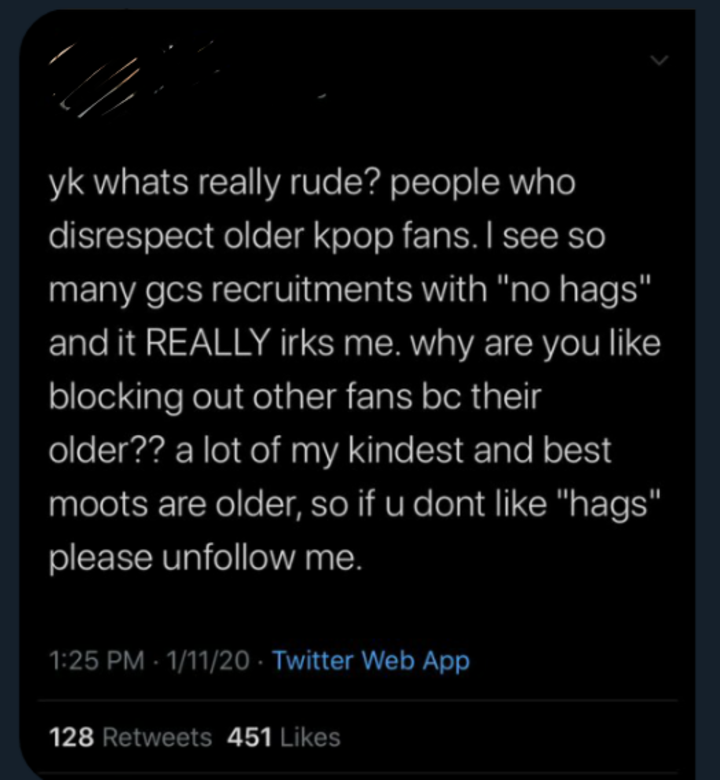Image resolution: width=720 pixels, height=780 pixels.
Task: View the 128 Retweets list
Action: [130, 737]
